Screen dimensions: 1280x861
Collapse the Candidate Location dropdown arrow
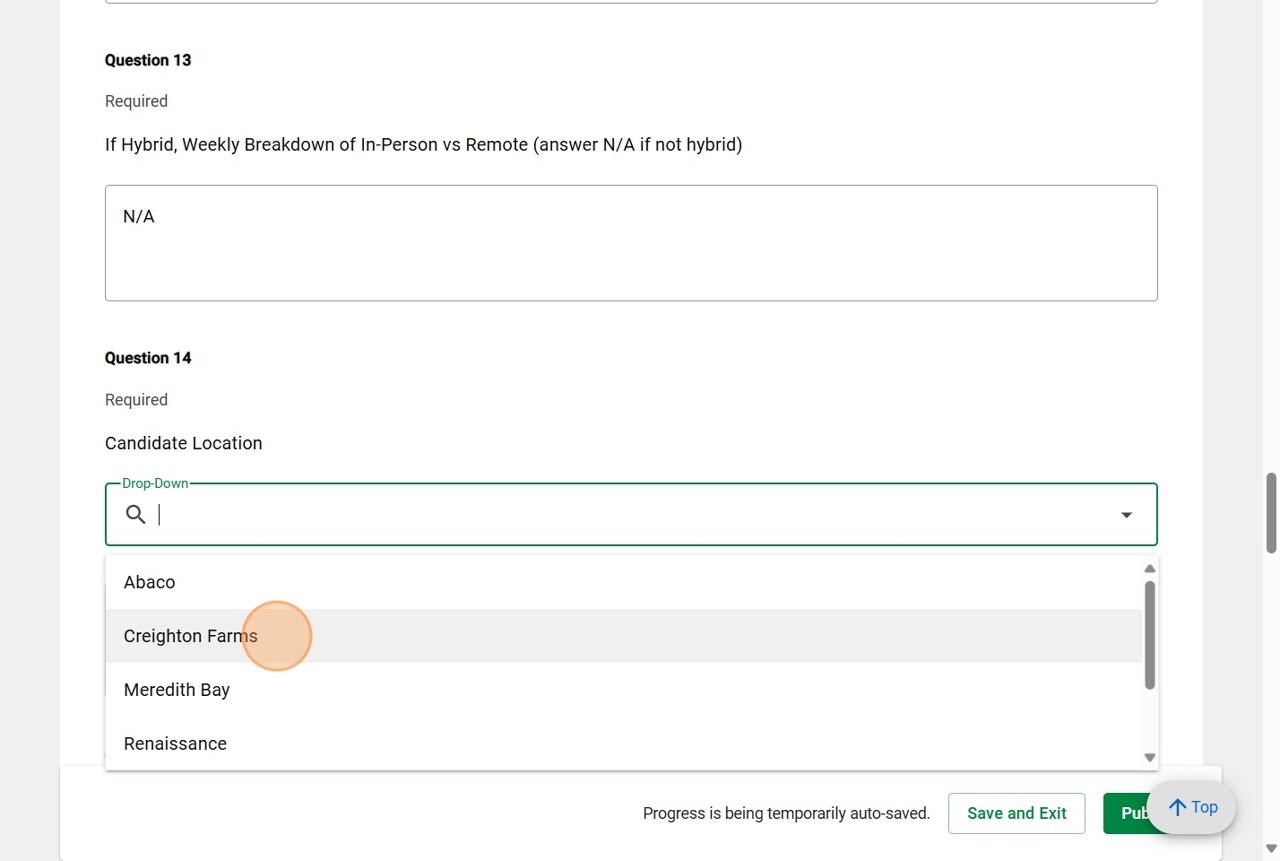pos(1126,514)
